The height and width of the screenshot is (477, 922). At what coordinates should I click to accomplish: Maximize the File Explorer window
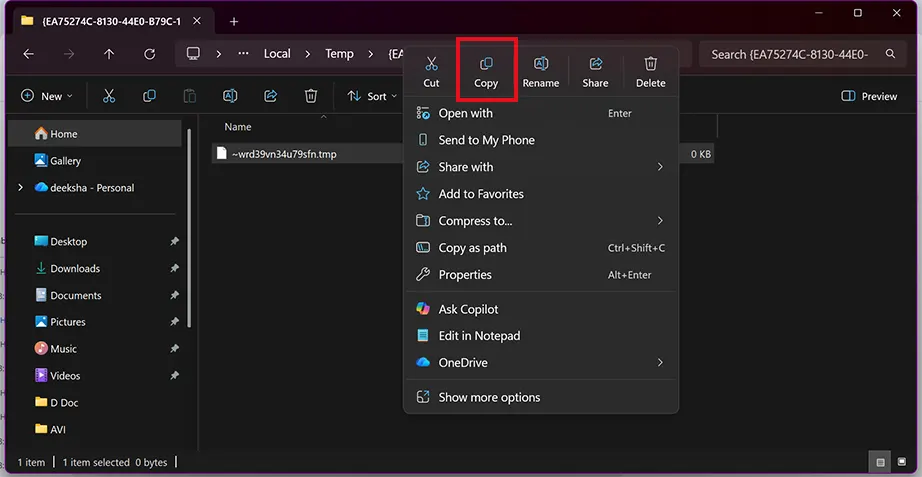pos(858,13)
